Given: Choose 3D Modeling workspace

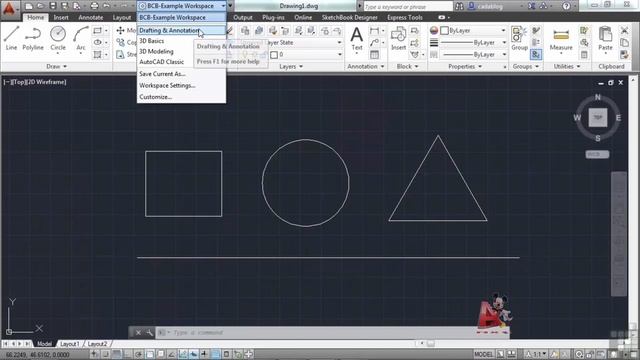Looking at the screenshot, I should [x=181, y=51].
